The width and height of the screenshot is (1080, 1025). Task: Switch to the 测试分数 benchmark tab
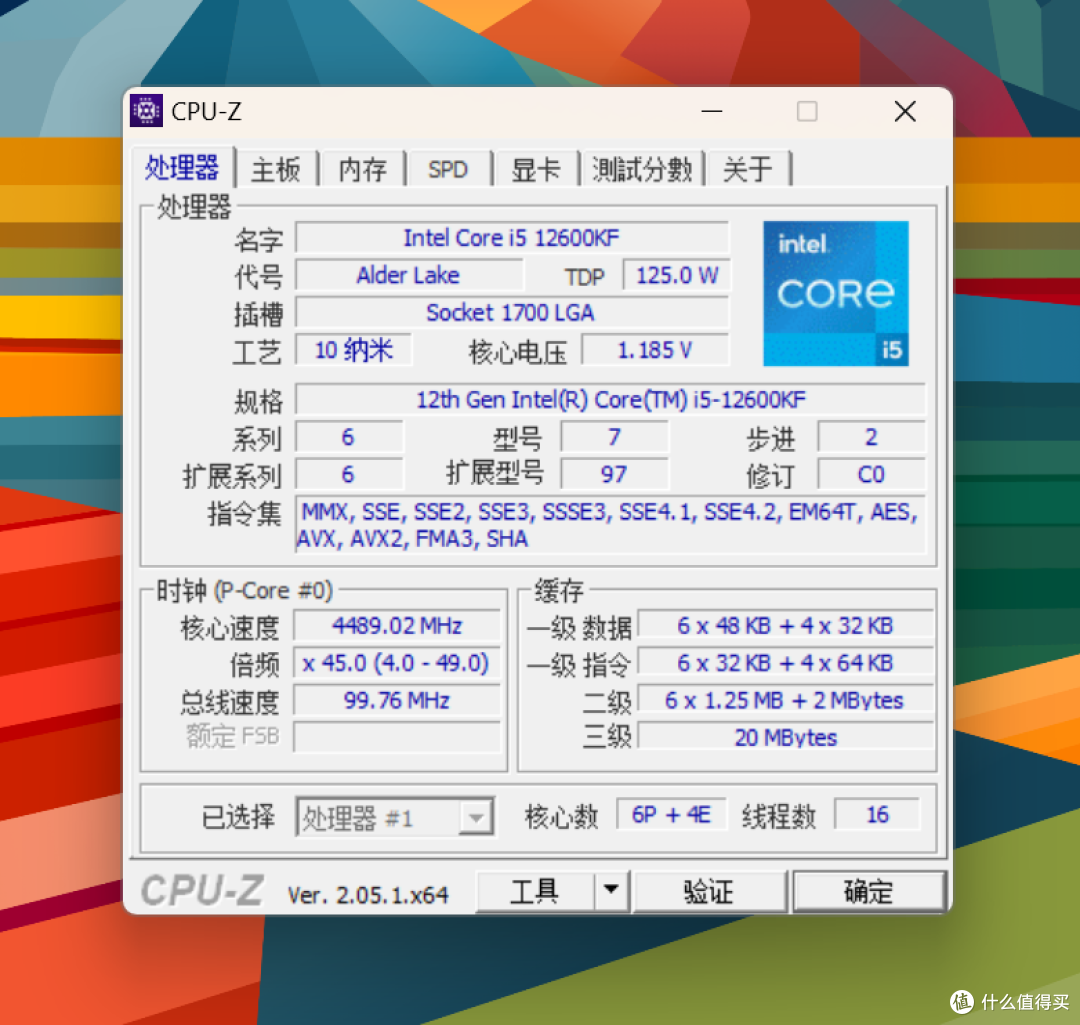coord(643,168)
